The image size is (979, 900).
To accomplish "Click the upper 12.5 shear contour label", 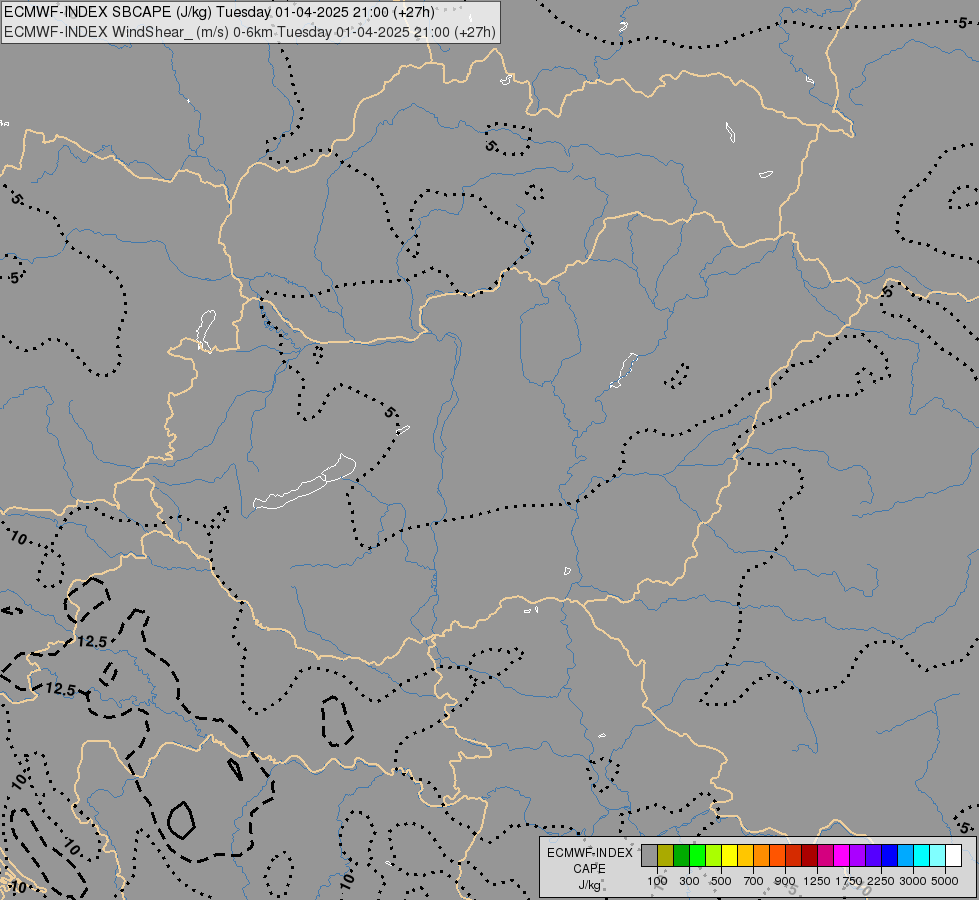I will [92, 641].
